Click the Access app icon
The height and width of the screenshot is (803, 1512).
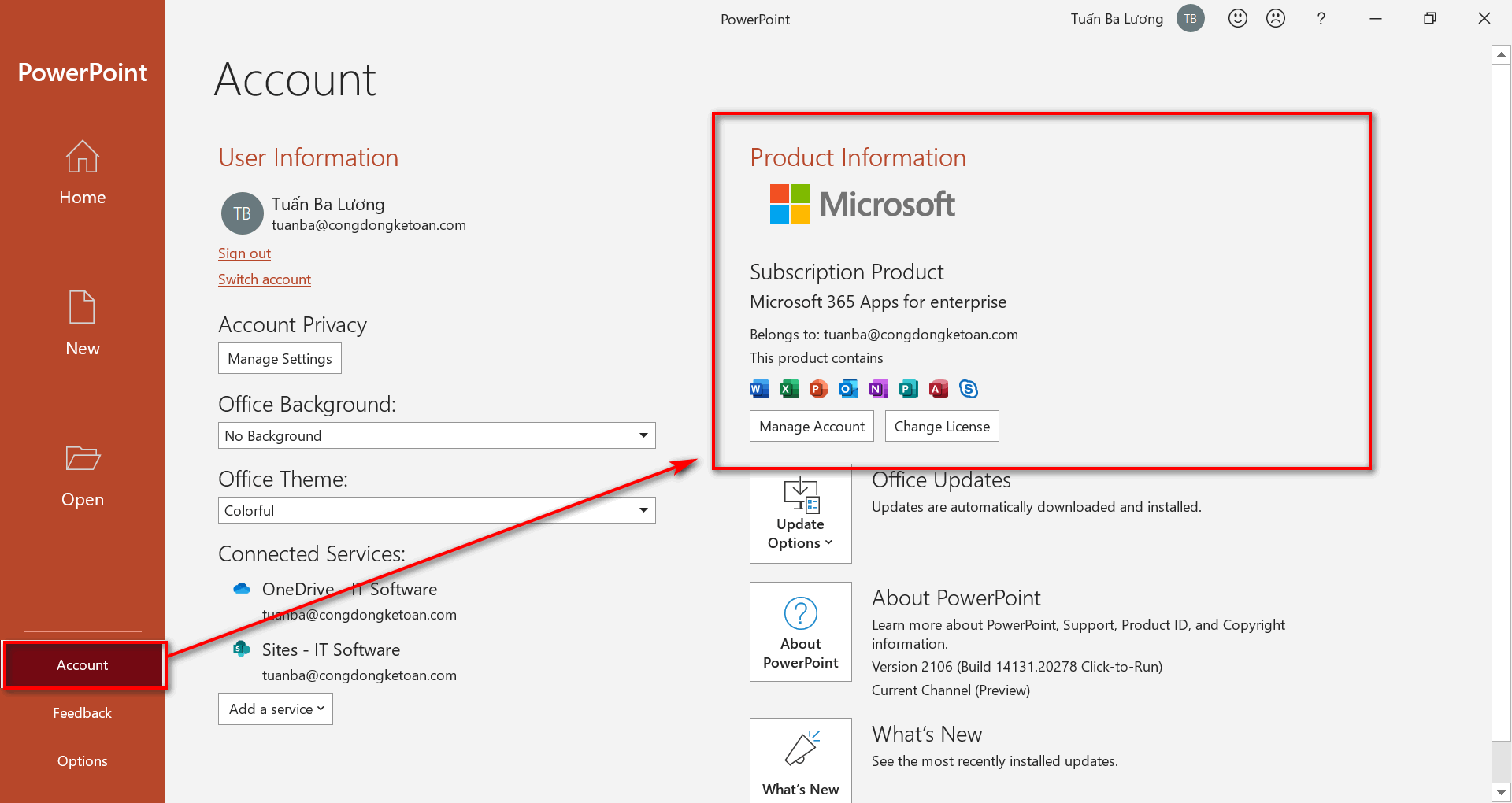click(938, 389)
